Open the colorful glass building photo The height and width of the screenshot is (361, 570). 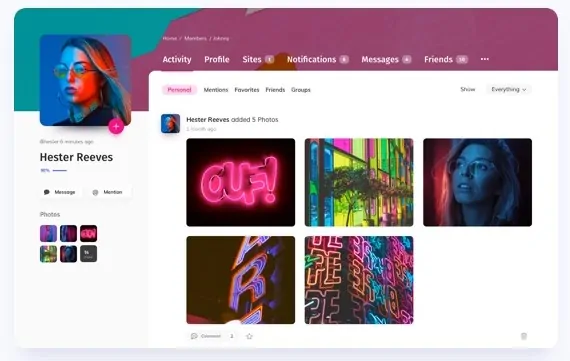359,182
